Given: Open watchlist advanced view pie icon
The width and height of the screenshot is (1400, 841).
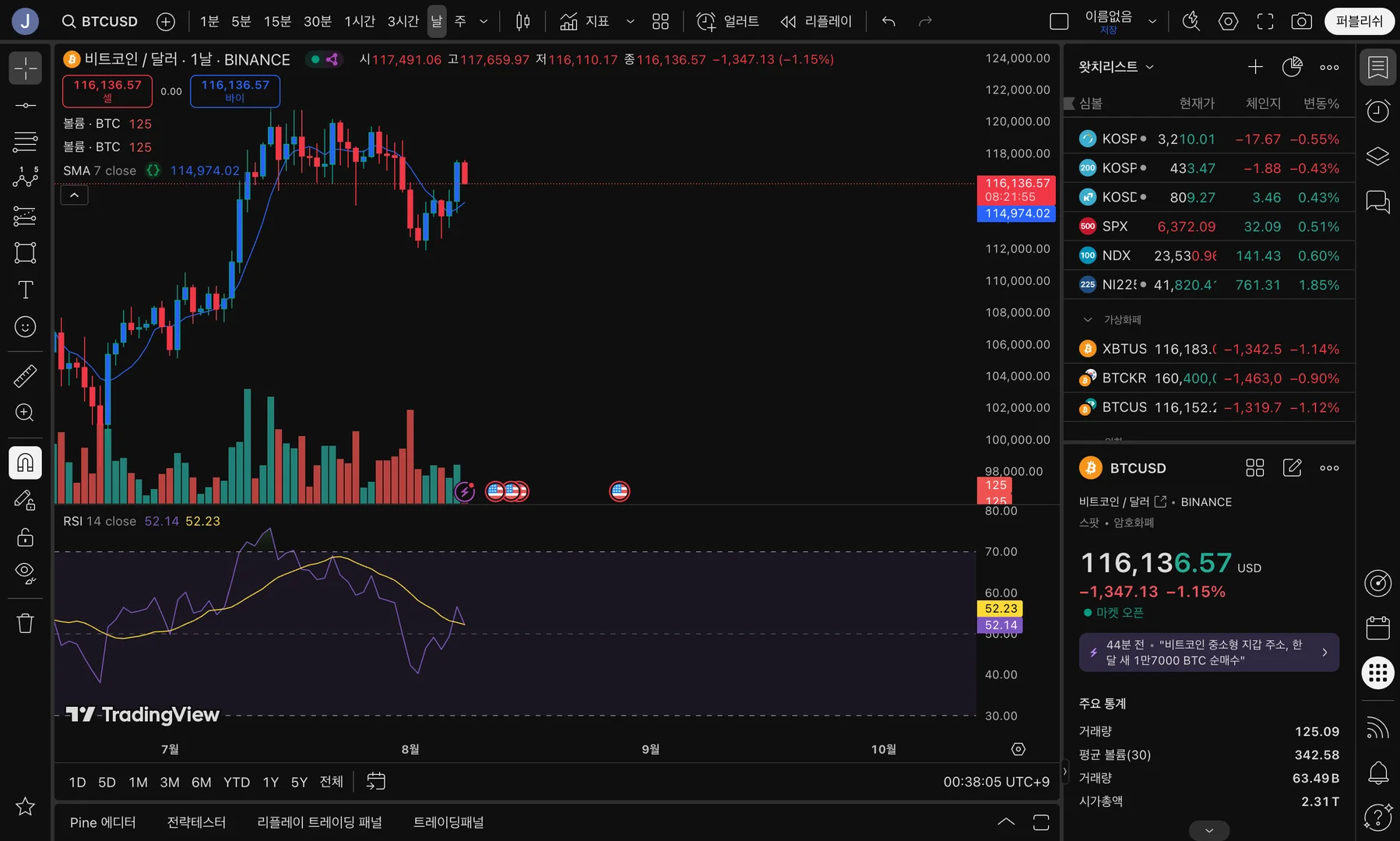Looking at the screenshot, I should pyautogui.click(x=1292, y=67).
